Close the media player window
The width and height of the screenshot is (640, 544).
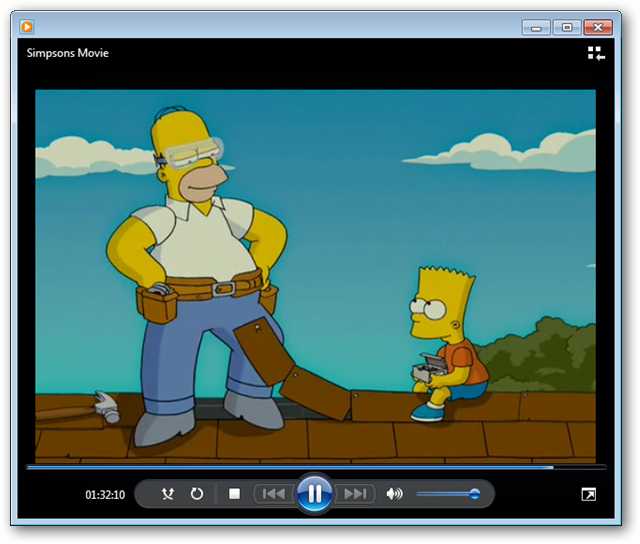click(598, 27)
